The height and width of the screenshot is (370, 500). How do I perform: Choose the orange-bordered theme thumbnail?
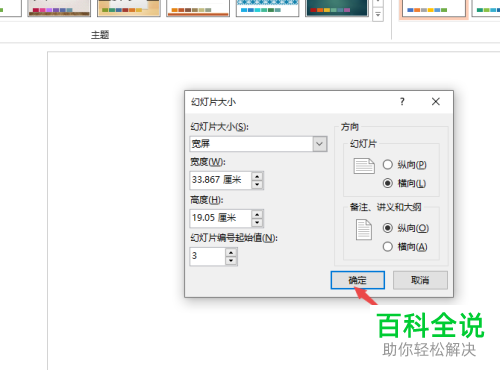tap(198, 7)
